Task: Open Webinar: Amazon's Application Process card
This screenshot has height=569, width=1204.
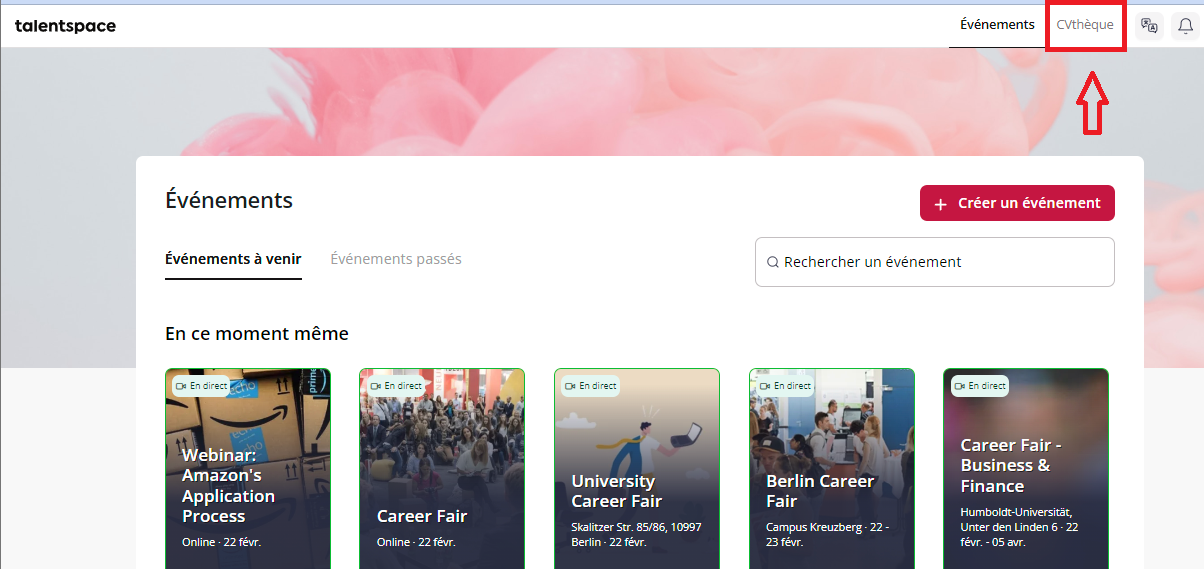Action: pyautogui.click(x=247, y=468)
